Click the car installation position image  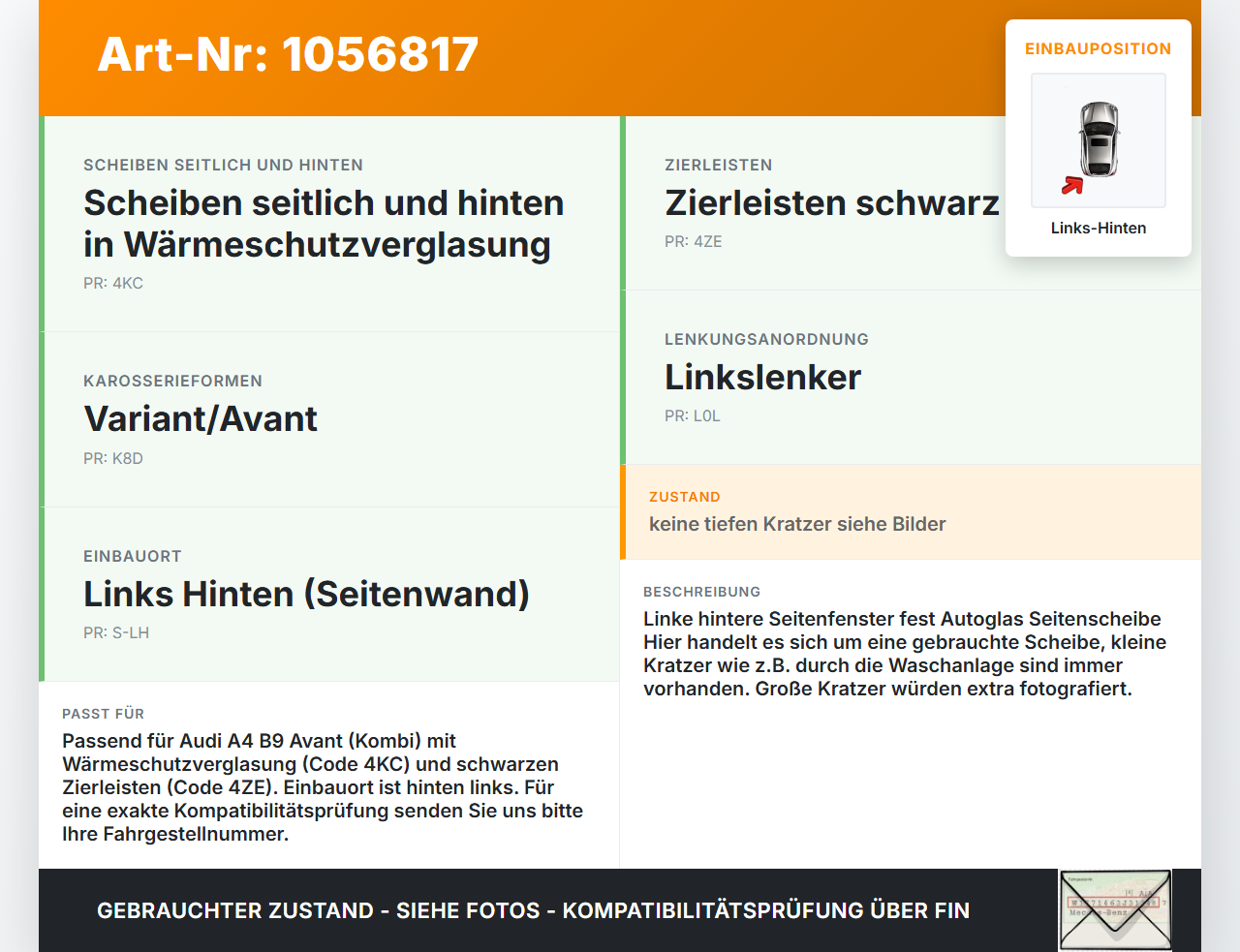click(1099, 140)
